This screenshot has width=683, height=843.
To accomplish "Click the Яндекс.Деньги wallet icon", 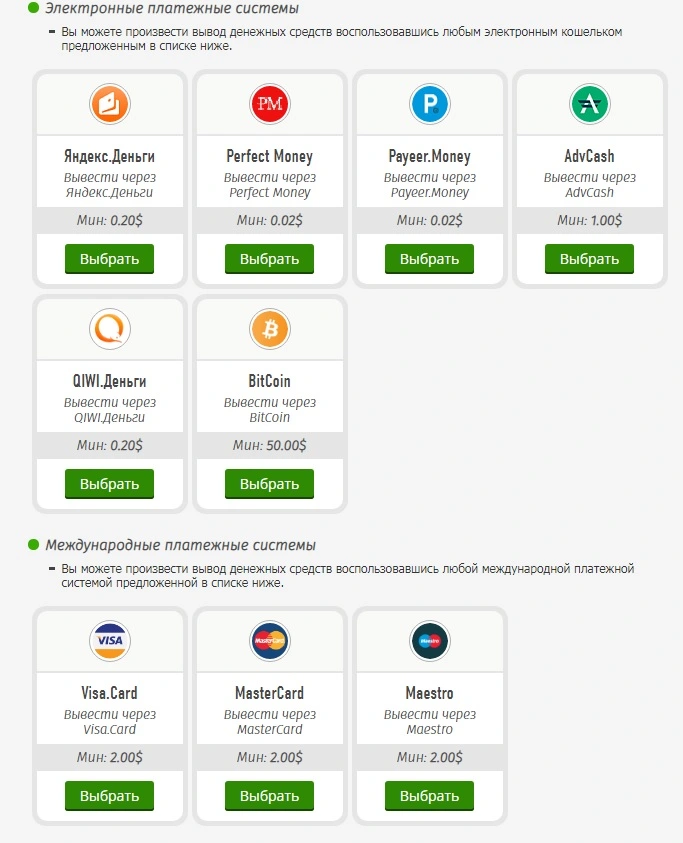I will [x=110, y=104].
